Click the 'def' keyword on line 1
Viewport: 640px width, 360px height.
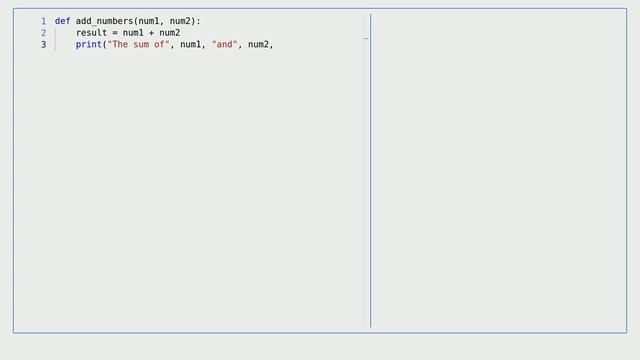pos(62,21)
